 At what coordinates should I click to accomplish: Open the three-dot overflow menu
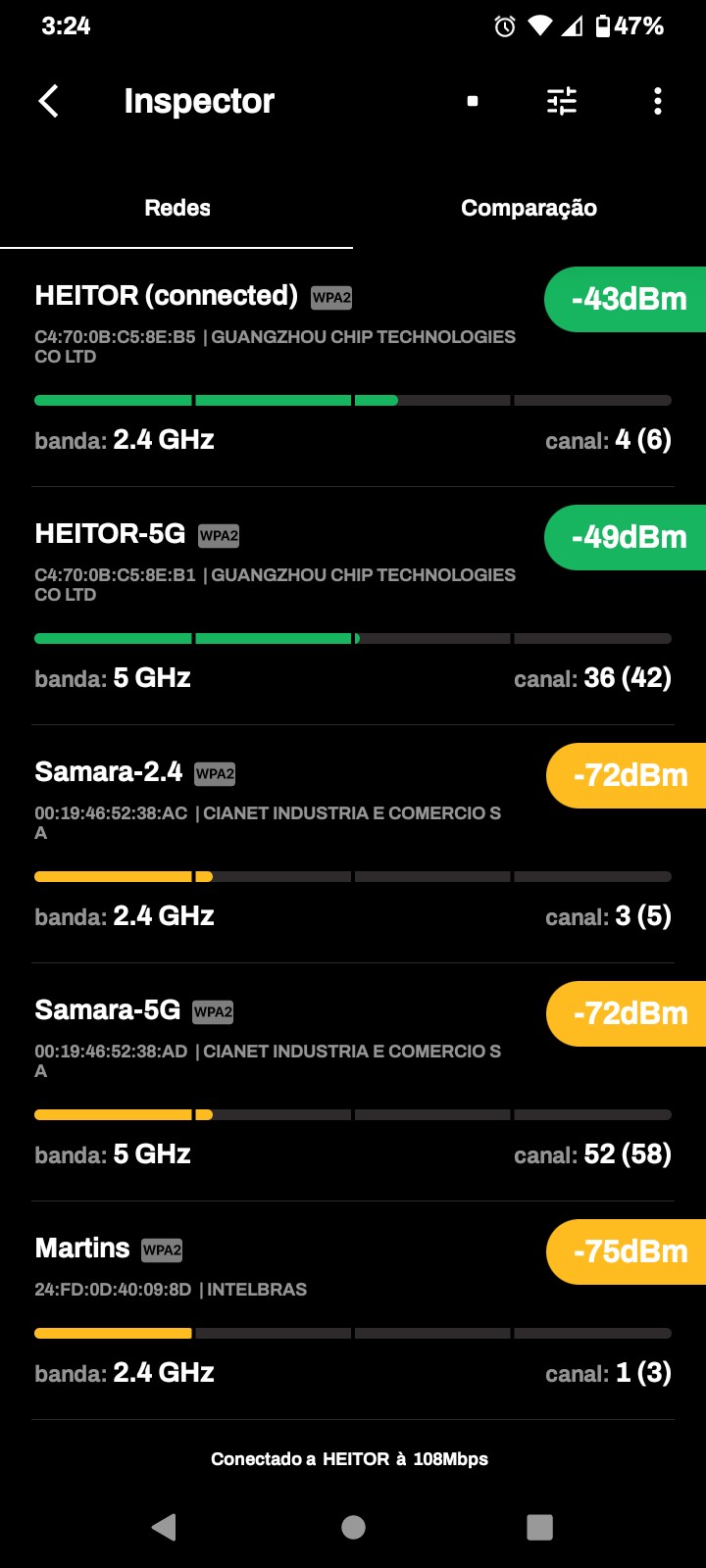(x=657, y=101)
